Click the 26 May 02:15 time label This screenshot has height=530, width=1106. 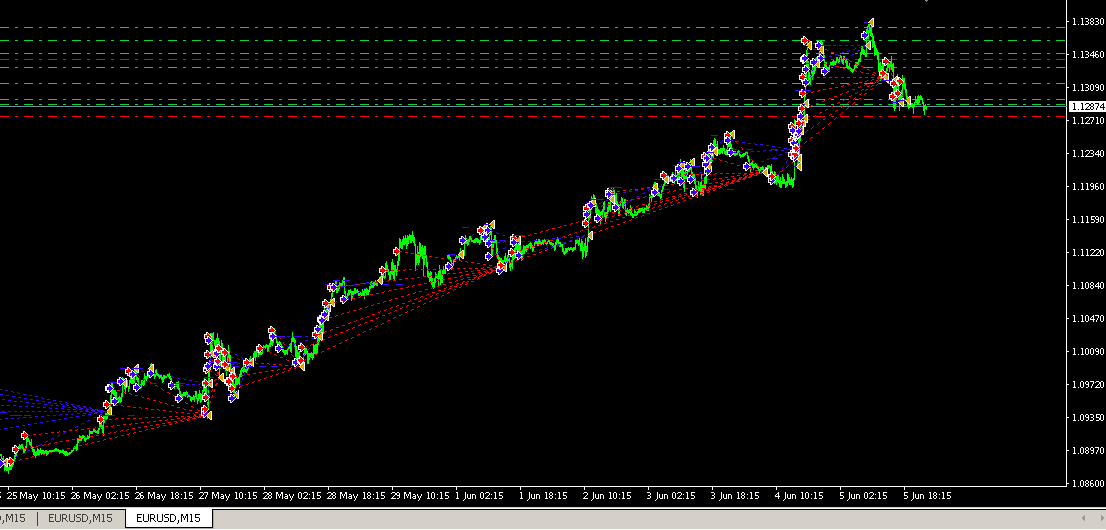[100, 496]
